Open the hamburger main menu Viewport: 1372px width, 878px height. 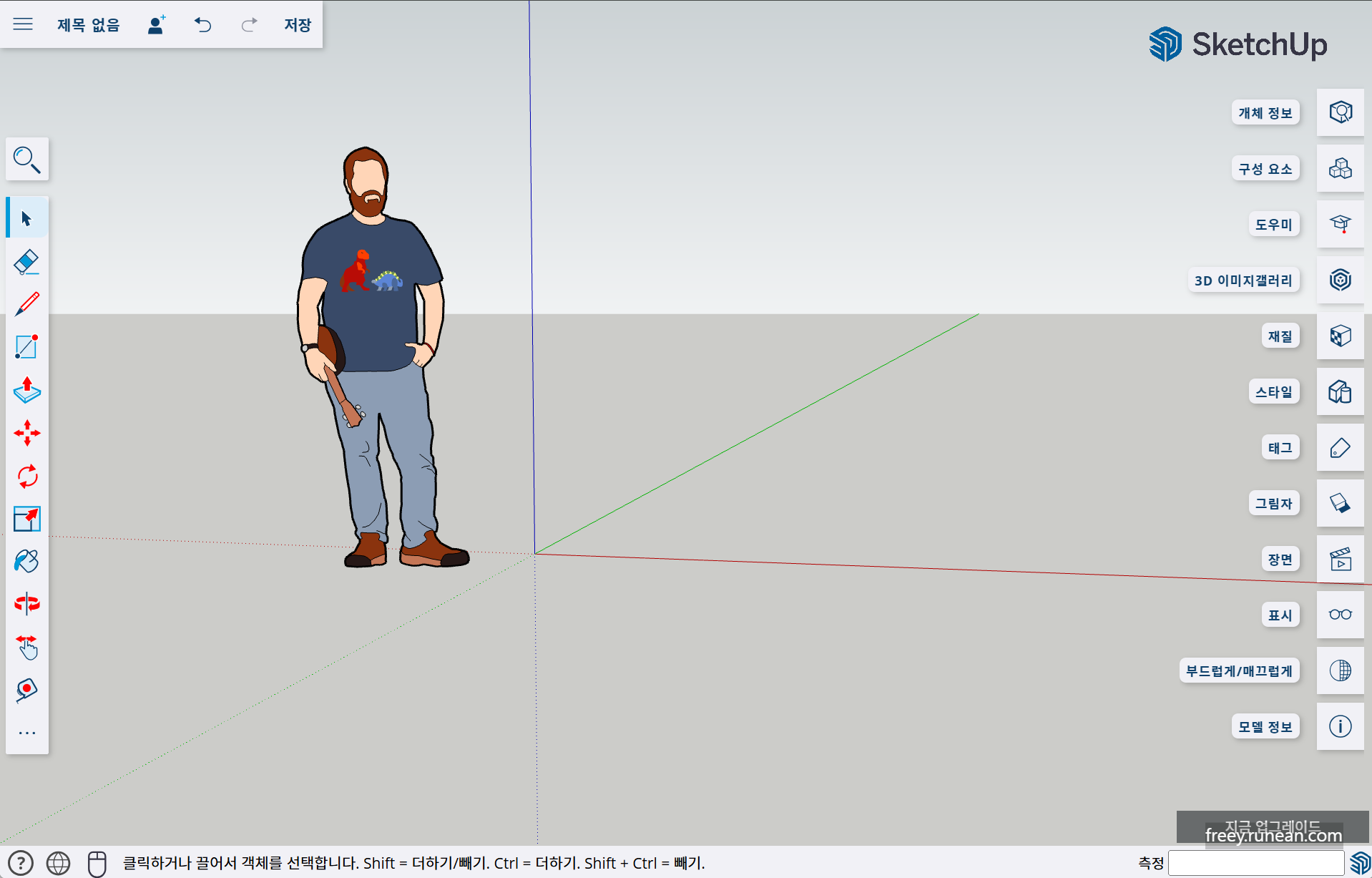coord(23,24)
